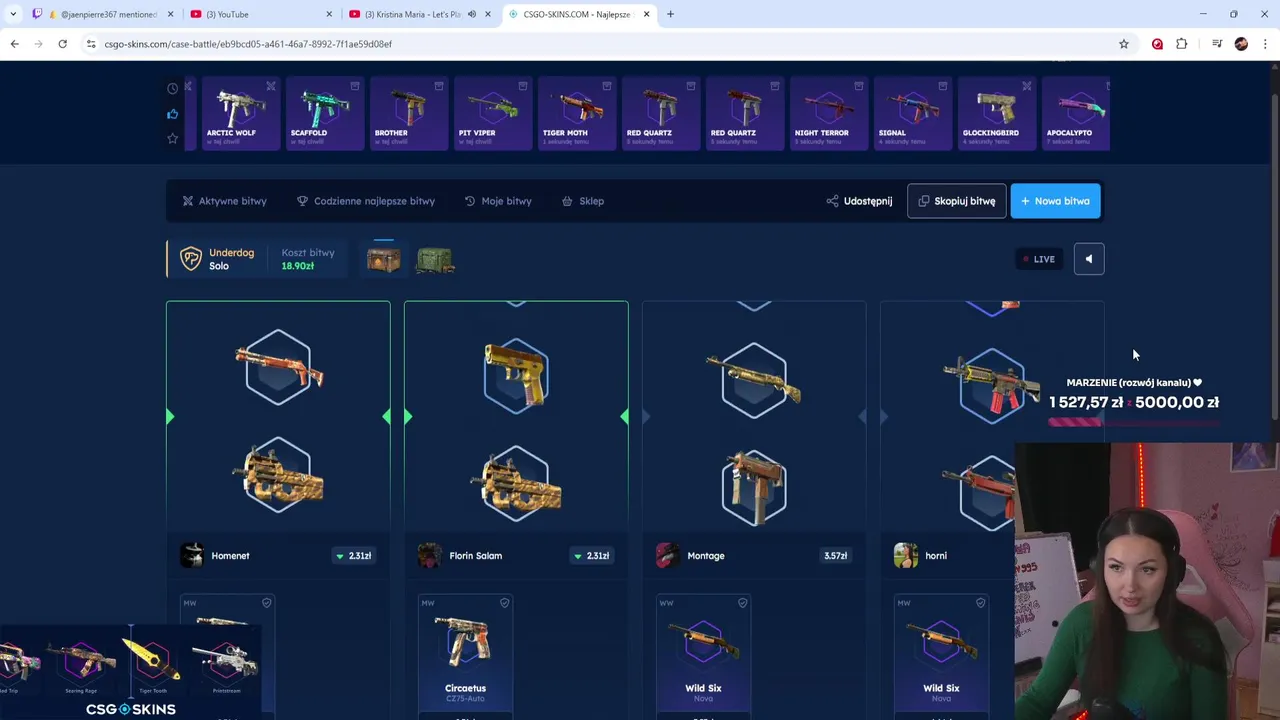Open the Chrome profile avatar
This screenshot has height=720, width=1280.
1241,44
